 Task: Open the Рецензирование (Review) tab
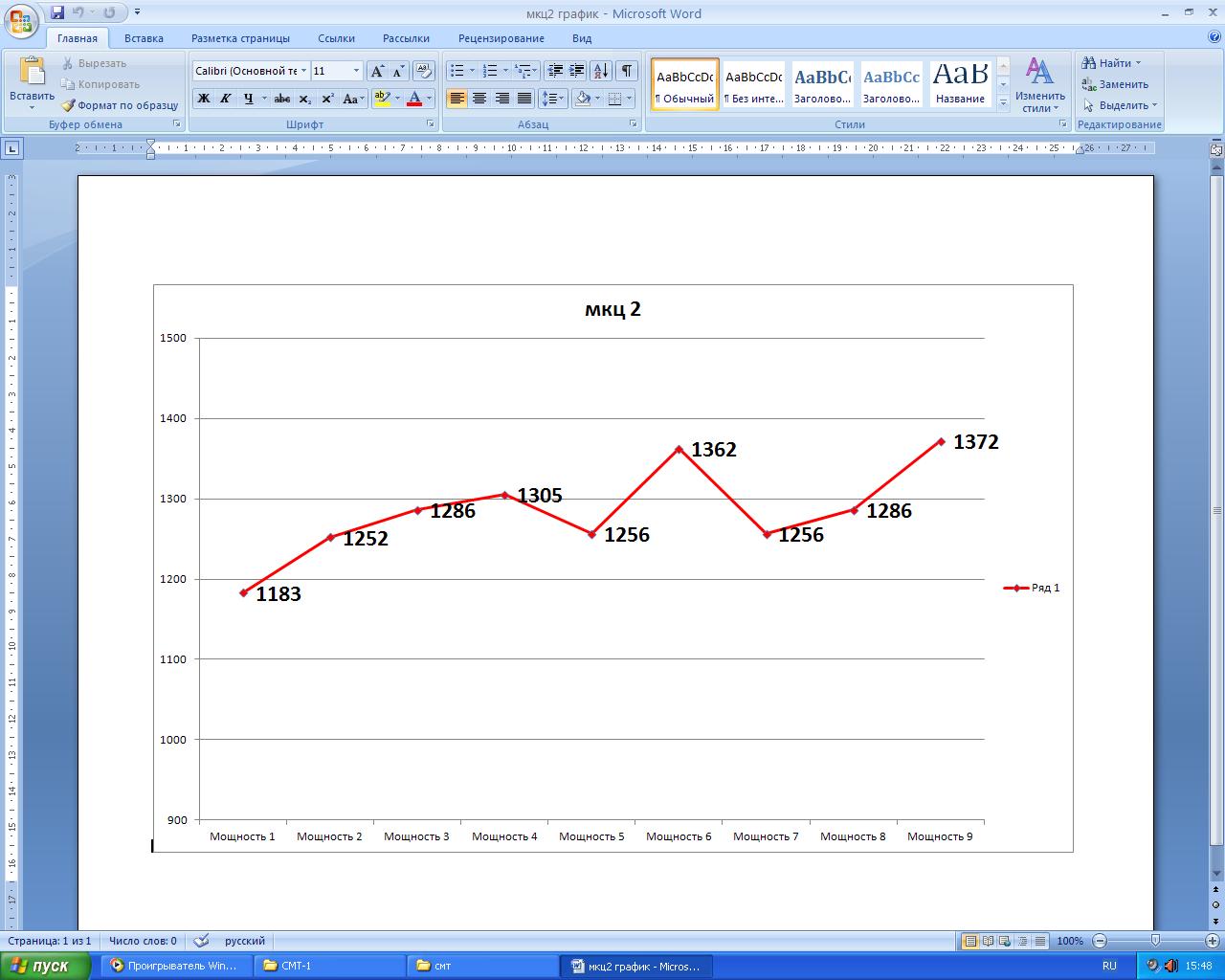501,38
